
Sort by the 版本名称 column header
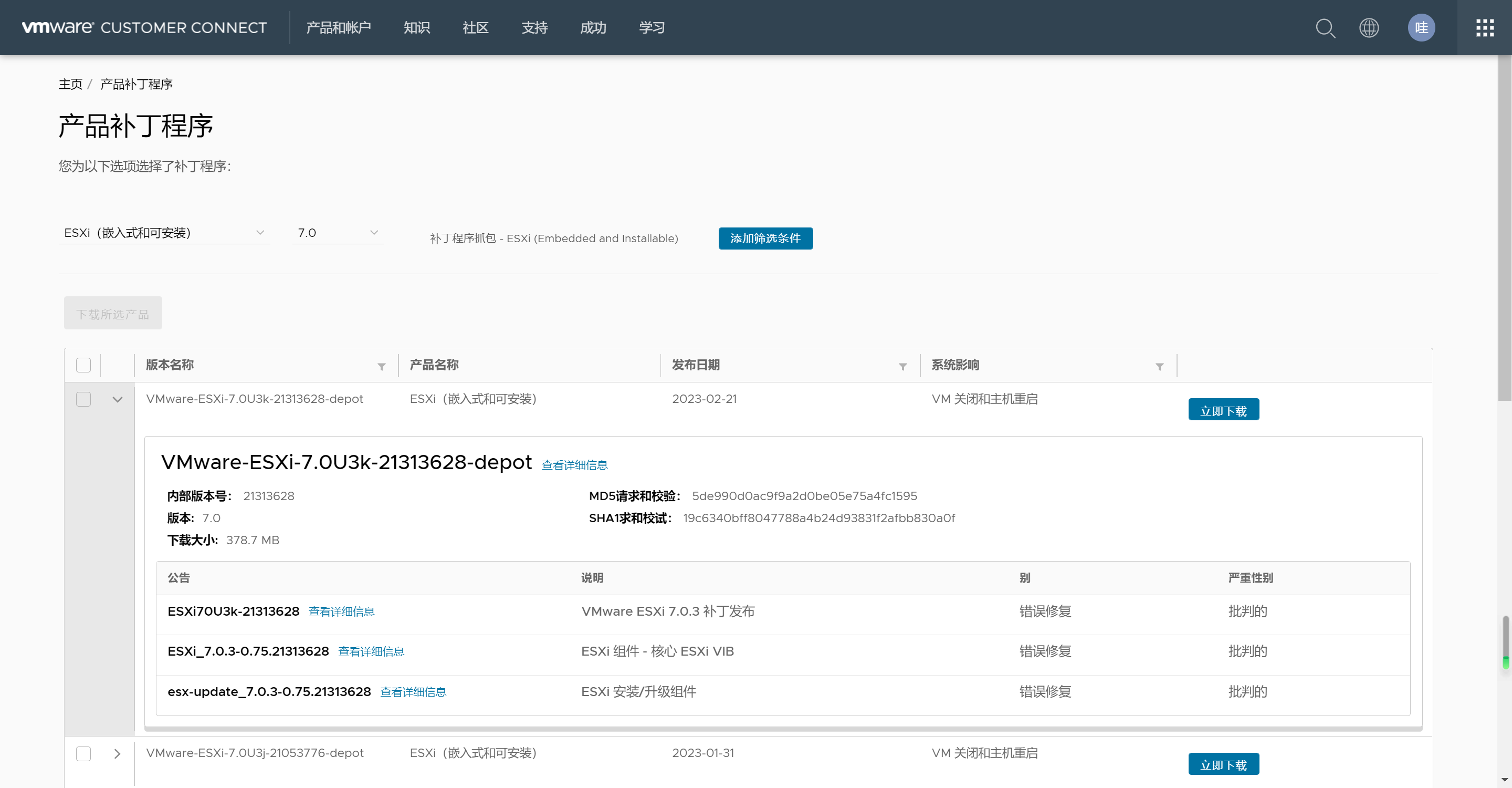(170, 365)
